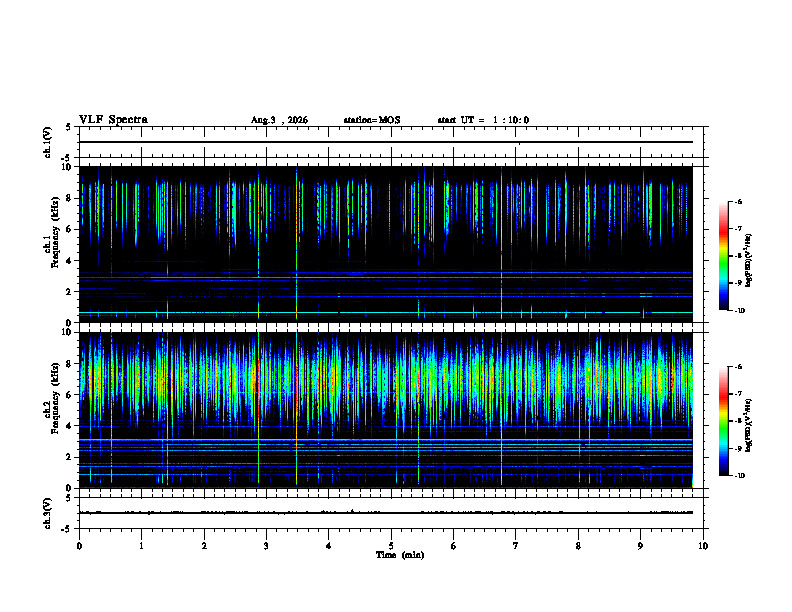Click the "2" kHz tick on ch.2 frequency axis
The image size is (792, 612).
pyautogui.click(x=70, y=457)
